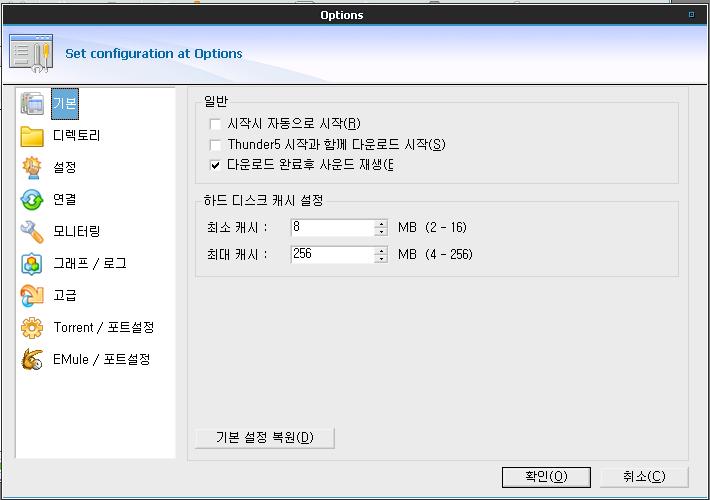This screenshot has height=500, width=710.
Task: Click the '일반' group label
Action: (216, 101)
